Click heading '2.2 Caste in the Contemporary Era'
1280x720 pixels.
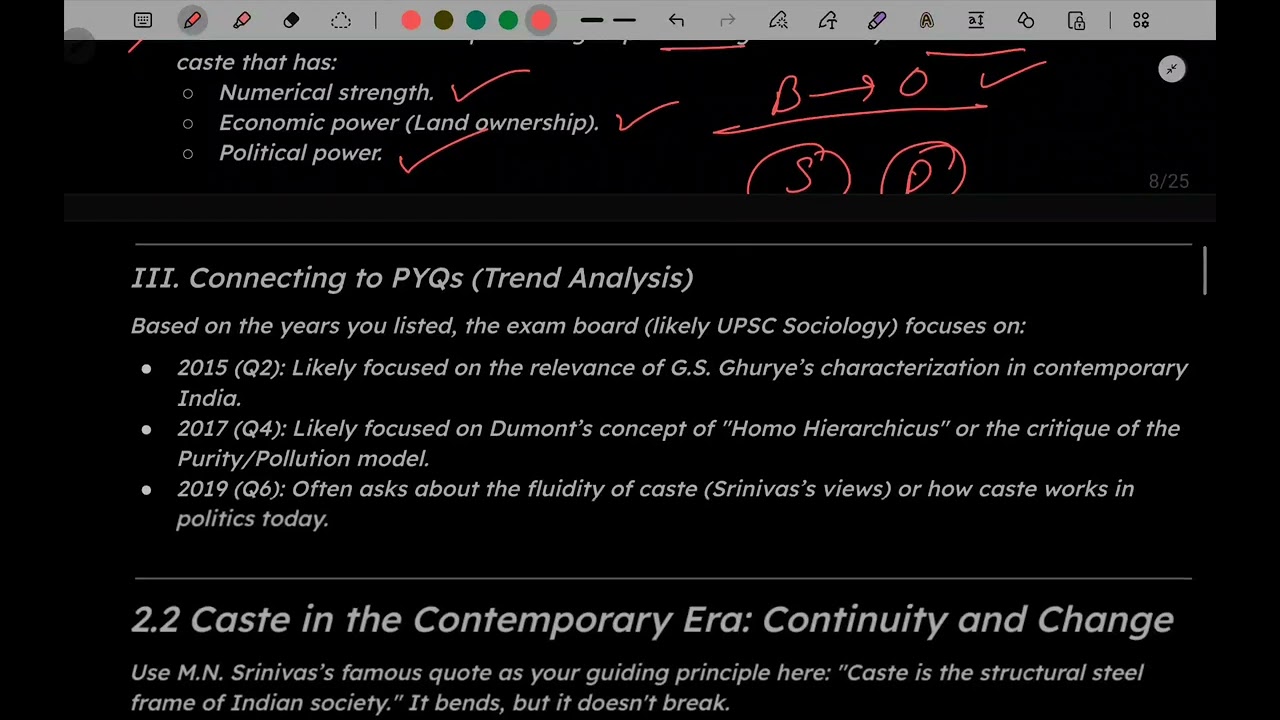[652, 620]
